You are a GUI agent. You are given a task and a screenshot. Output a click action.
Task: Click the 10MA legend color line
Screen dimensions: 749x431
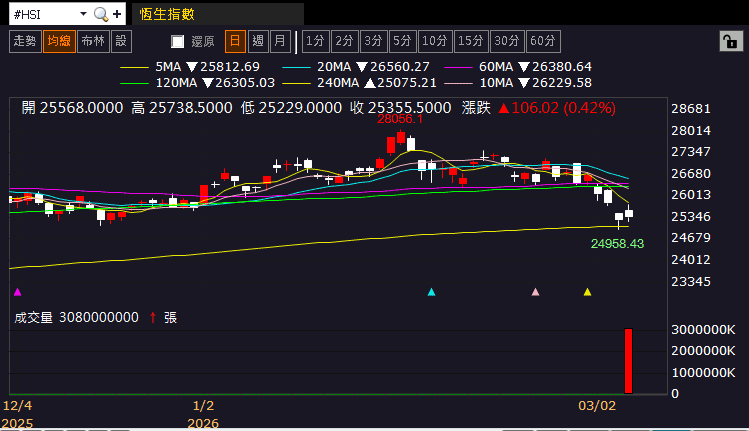(459, 84)
